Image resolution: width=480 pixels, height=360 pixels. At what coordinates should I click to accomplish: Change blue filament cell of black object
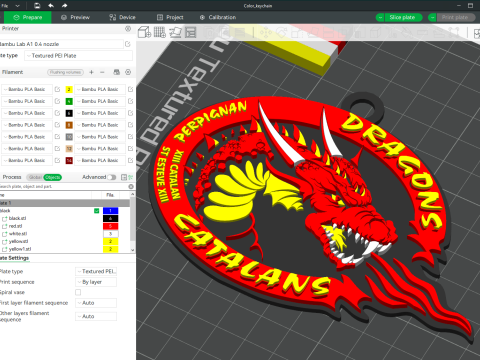[x=110, y=211]
